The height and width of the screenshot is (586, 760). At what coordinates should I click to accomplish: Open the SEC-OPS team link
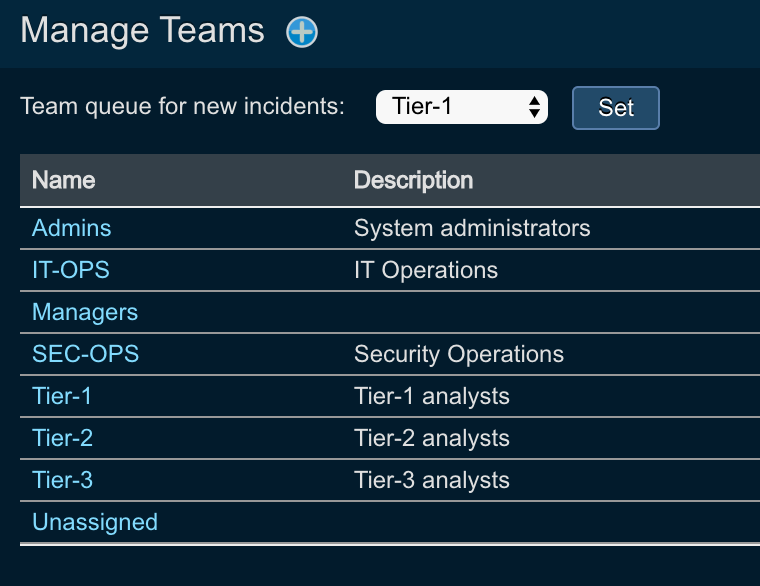(85, 354)
